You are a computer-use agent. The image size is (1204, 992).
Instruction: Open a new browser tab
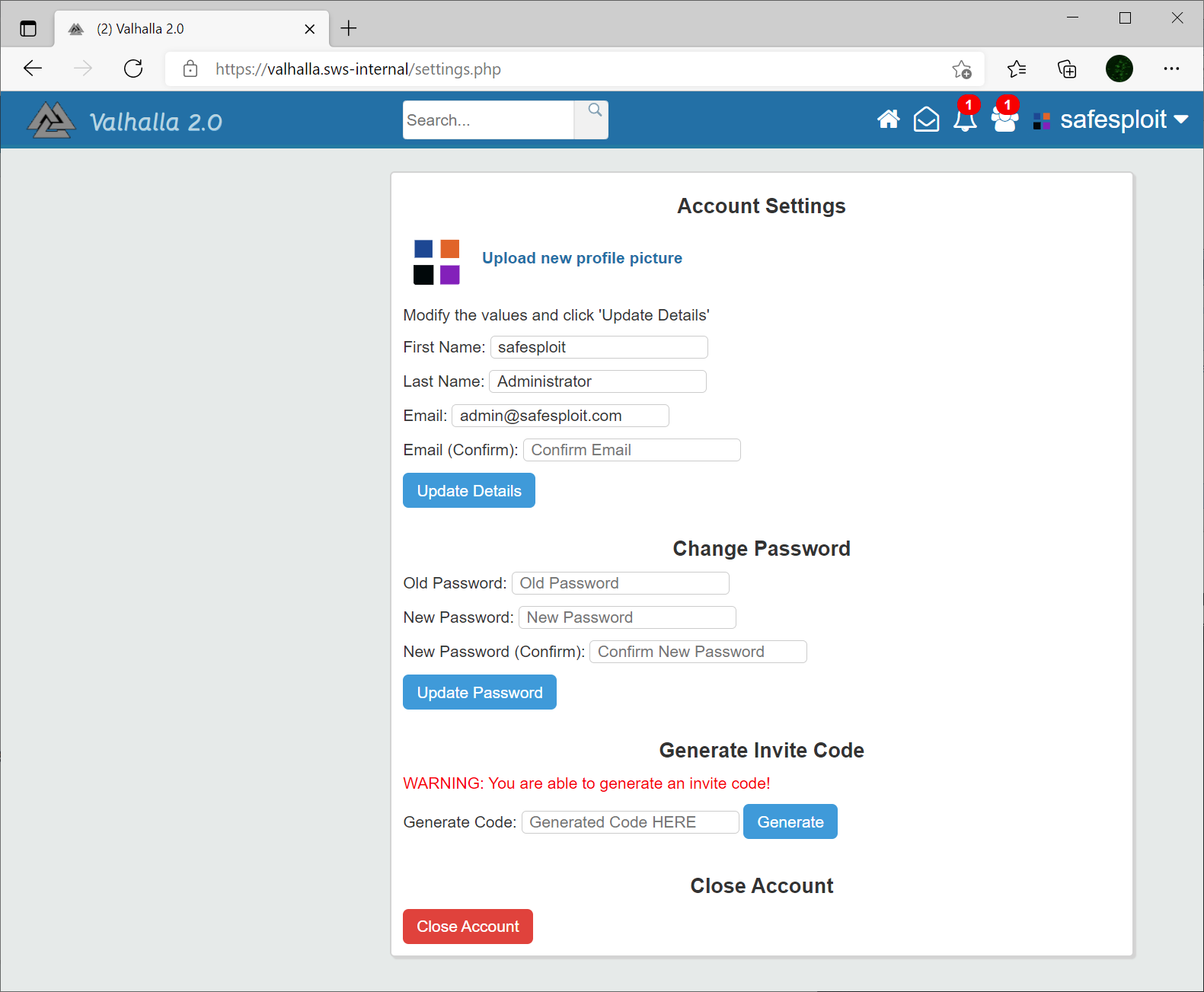(x=349, y=28)
